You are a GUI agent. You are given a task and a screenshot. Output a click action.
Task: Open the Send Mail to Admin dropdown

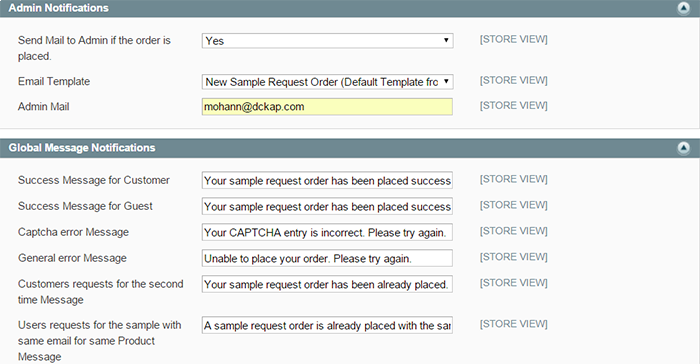point(327,41)
